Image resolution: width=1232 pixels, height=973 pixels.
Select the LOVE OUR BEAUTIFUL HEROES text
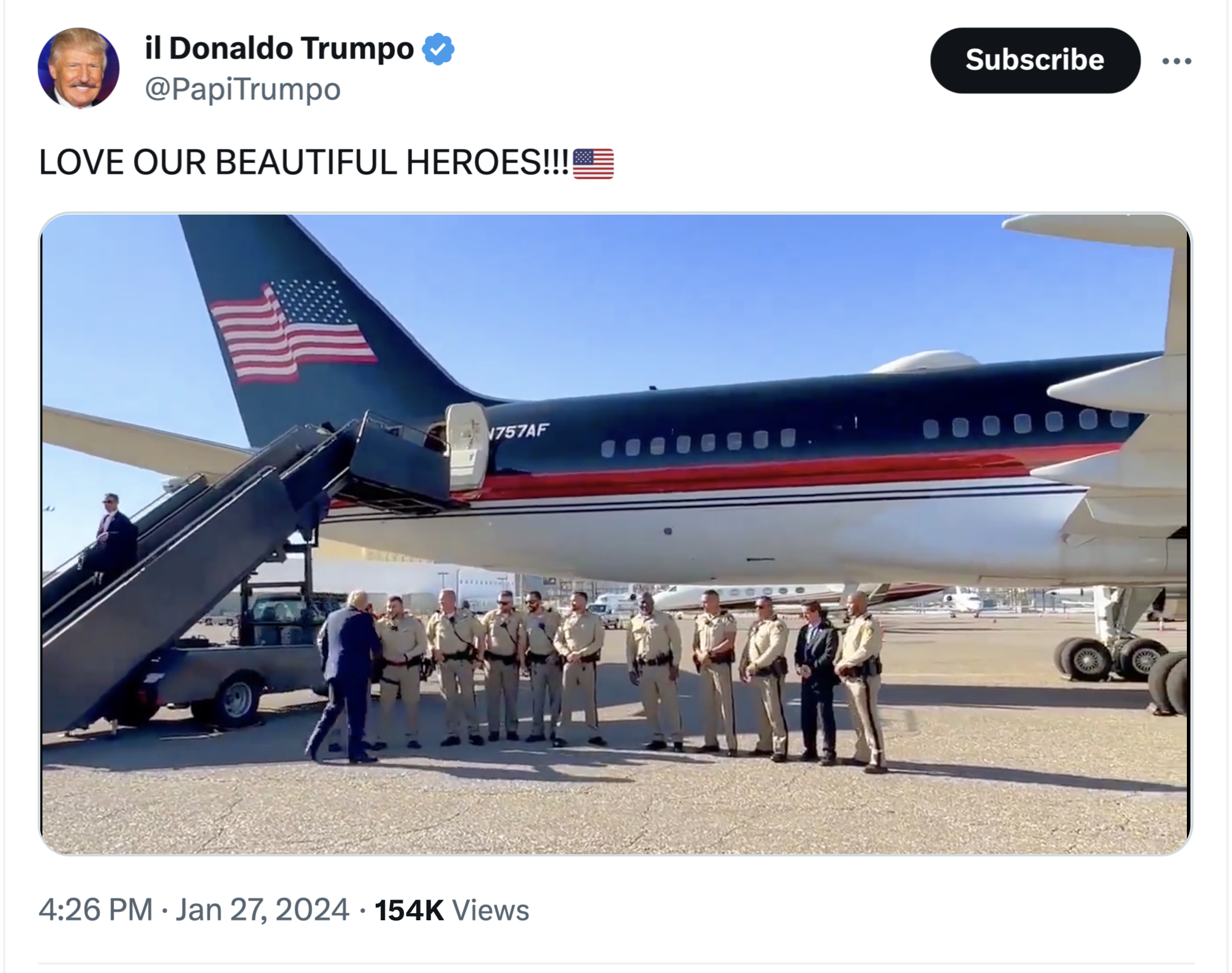click(304, 163)
